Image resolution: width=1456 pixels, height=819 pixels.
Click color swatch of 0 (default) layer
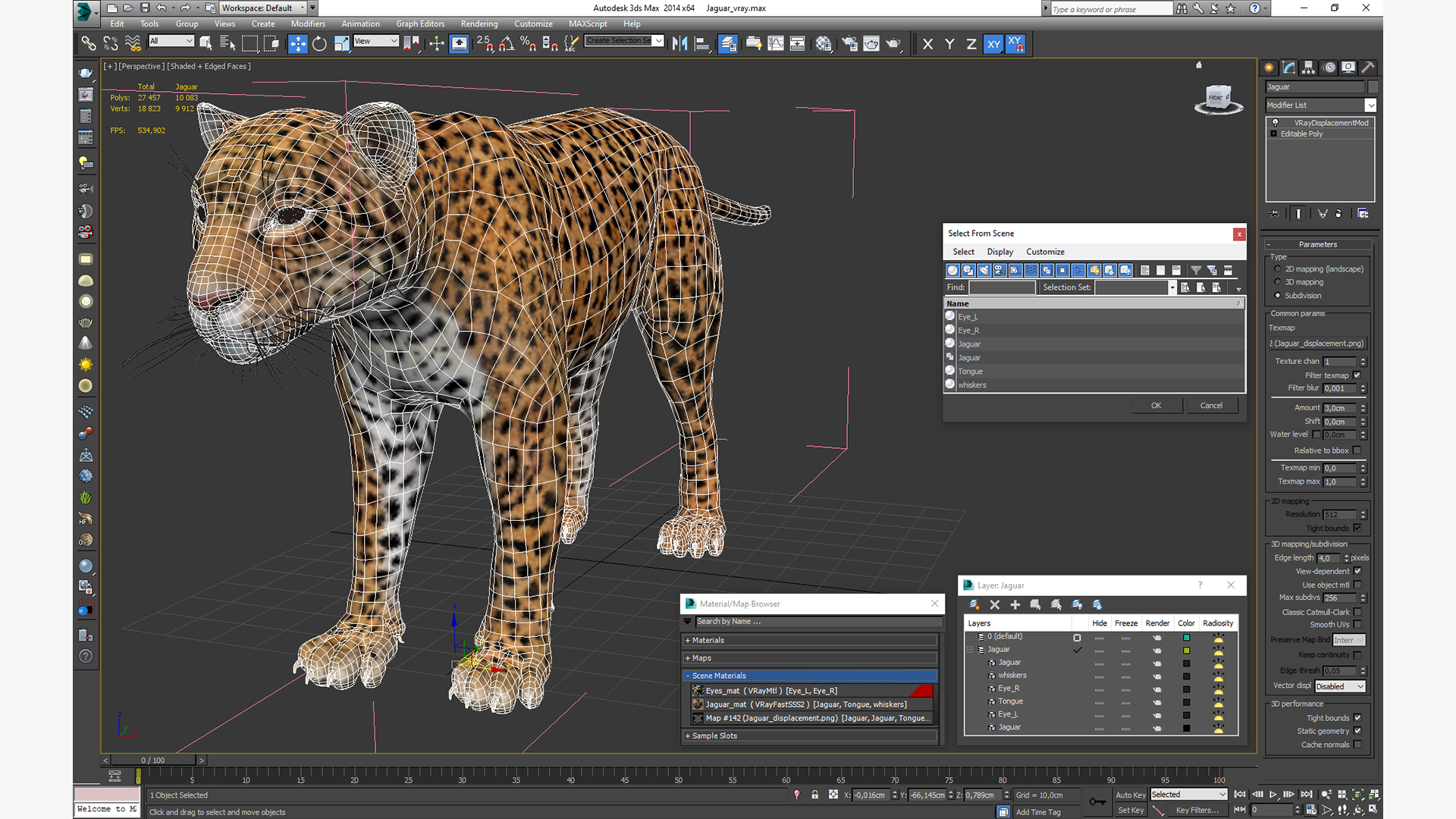click(x=1186, y=638)
